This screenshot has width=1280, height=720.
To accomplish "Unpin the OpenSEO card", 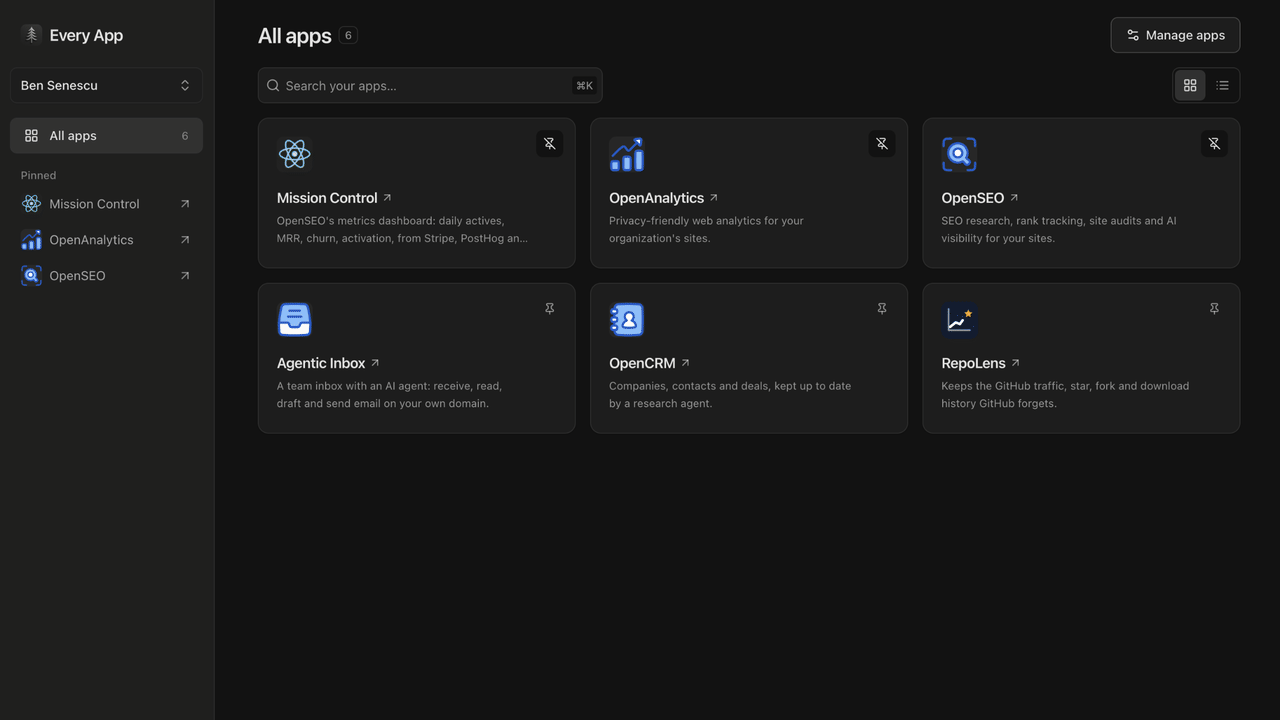I will point(1213,144).
